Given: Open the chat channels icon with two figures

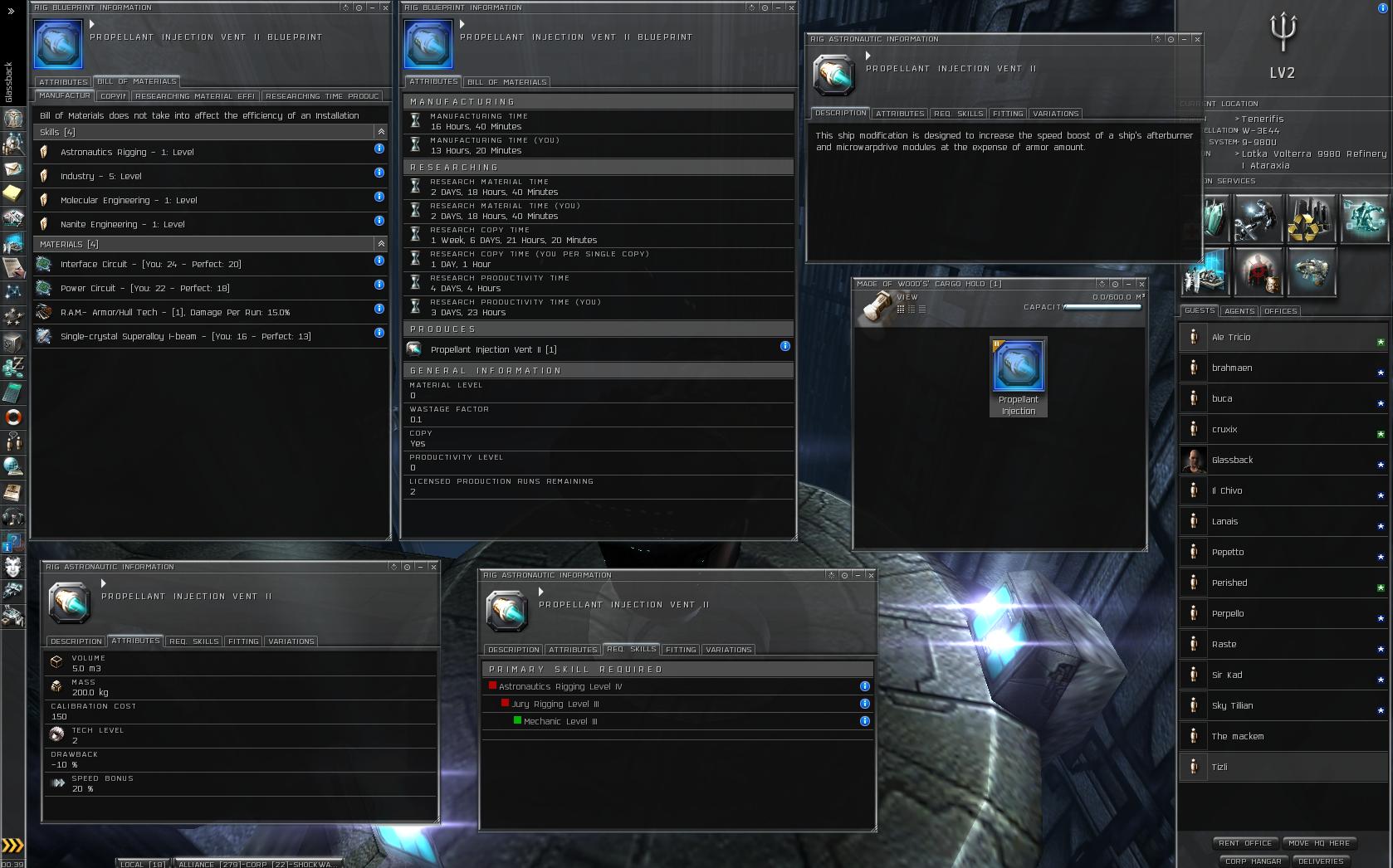Looking at the screenshot, I should 12,441.
